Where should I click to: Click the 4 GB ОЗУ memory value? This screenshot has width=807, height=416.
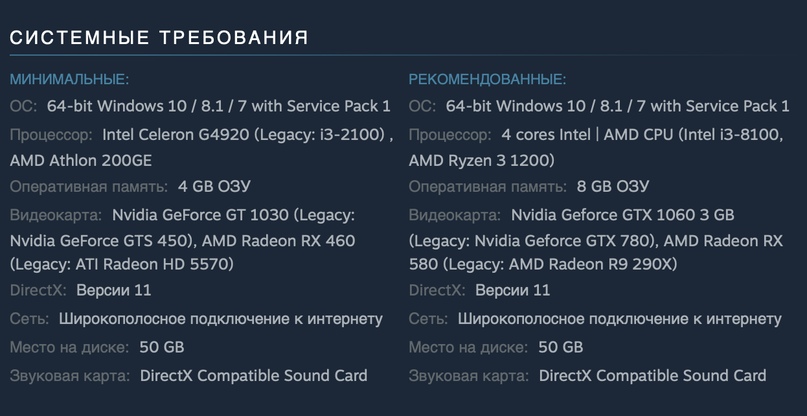click(214, 187)
